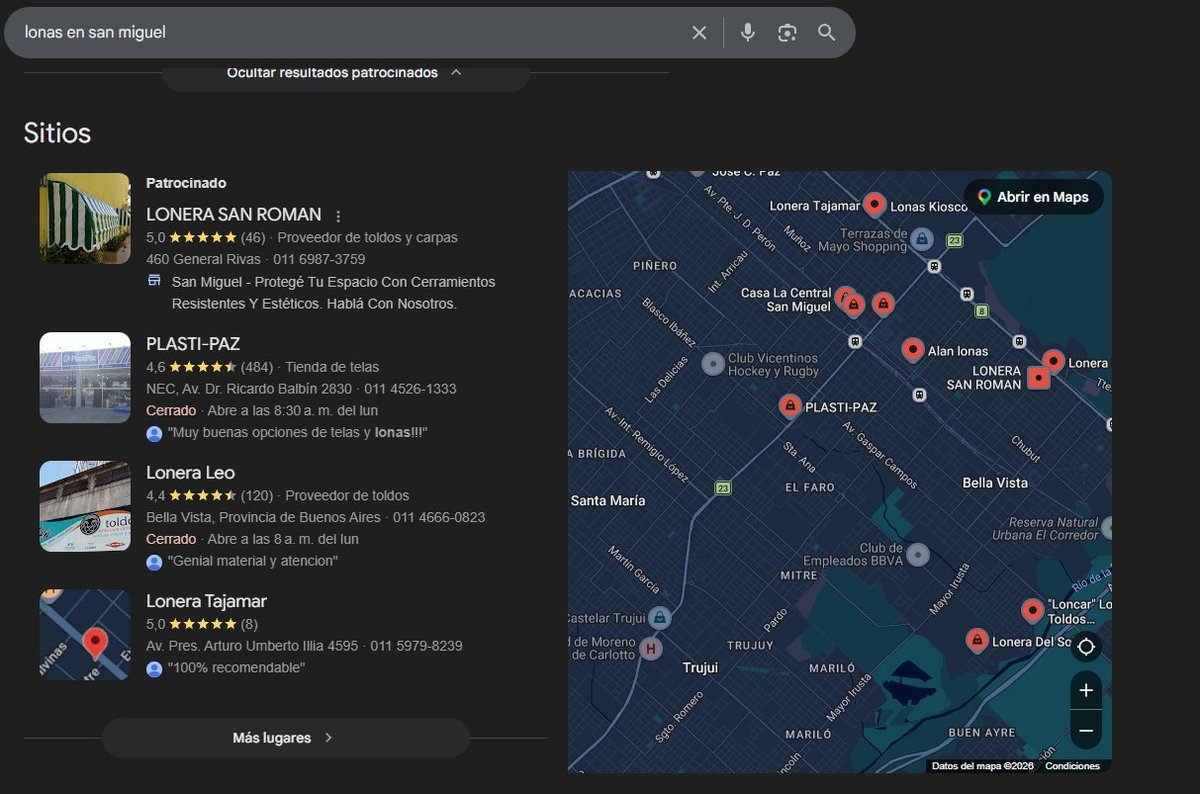Open PLASTI-PAZ listing title
The width and height of the screenshot is (1200, 794).
[193, 344]
